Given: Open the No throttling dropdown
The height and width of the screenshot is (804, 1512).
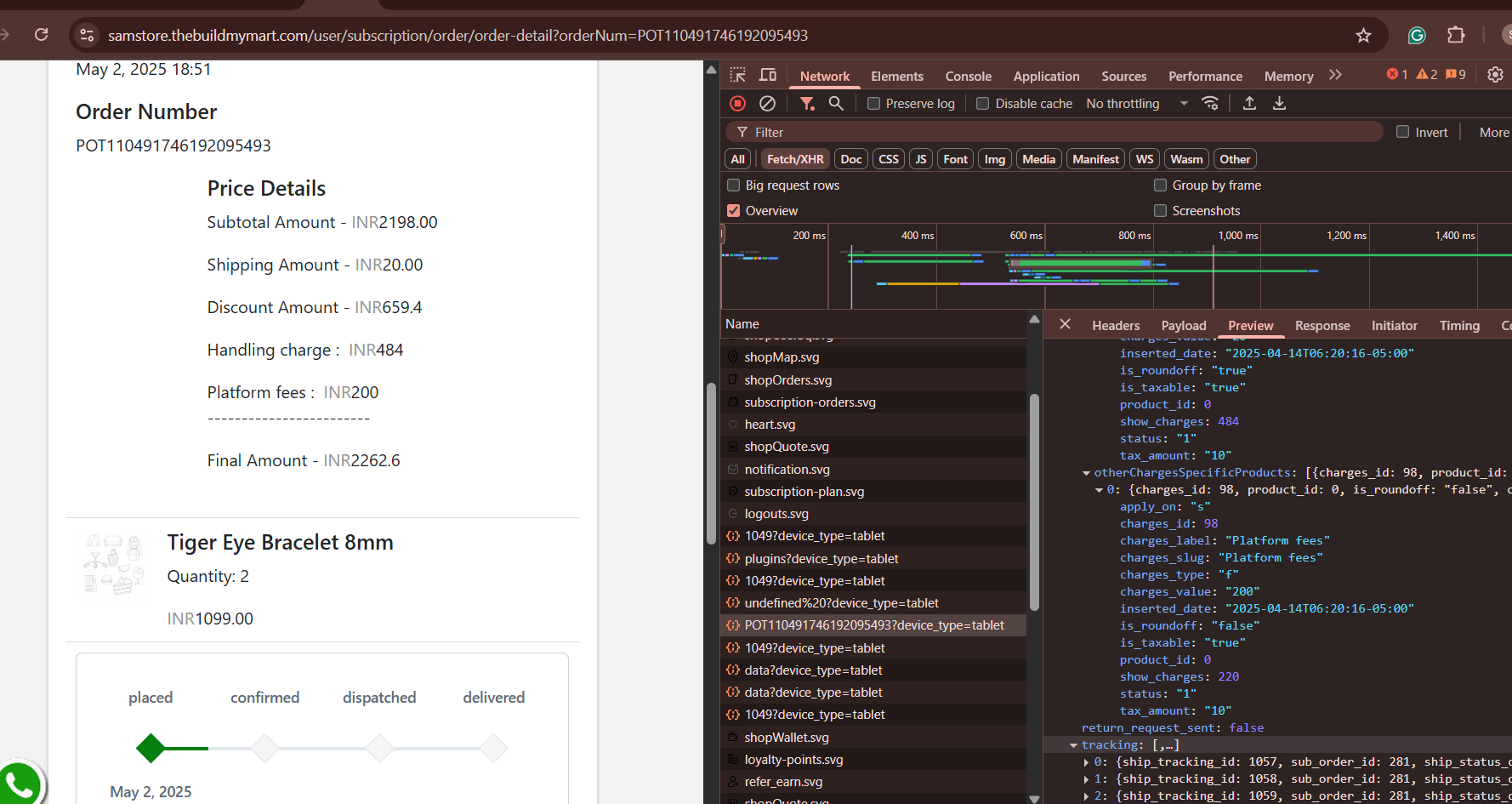Looking at the screenshot, I should (1136, 103).
